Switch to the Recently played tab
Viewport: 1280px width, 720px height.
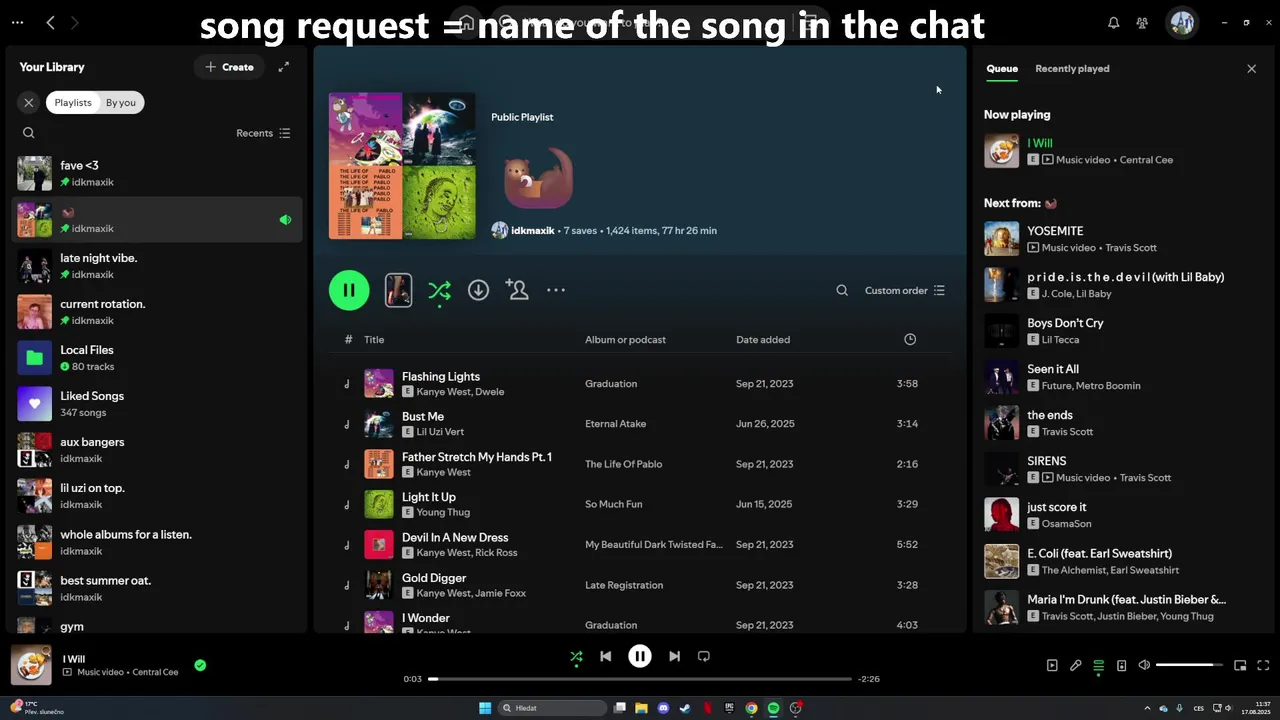(1072, 69)
